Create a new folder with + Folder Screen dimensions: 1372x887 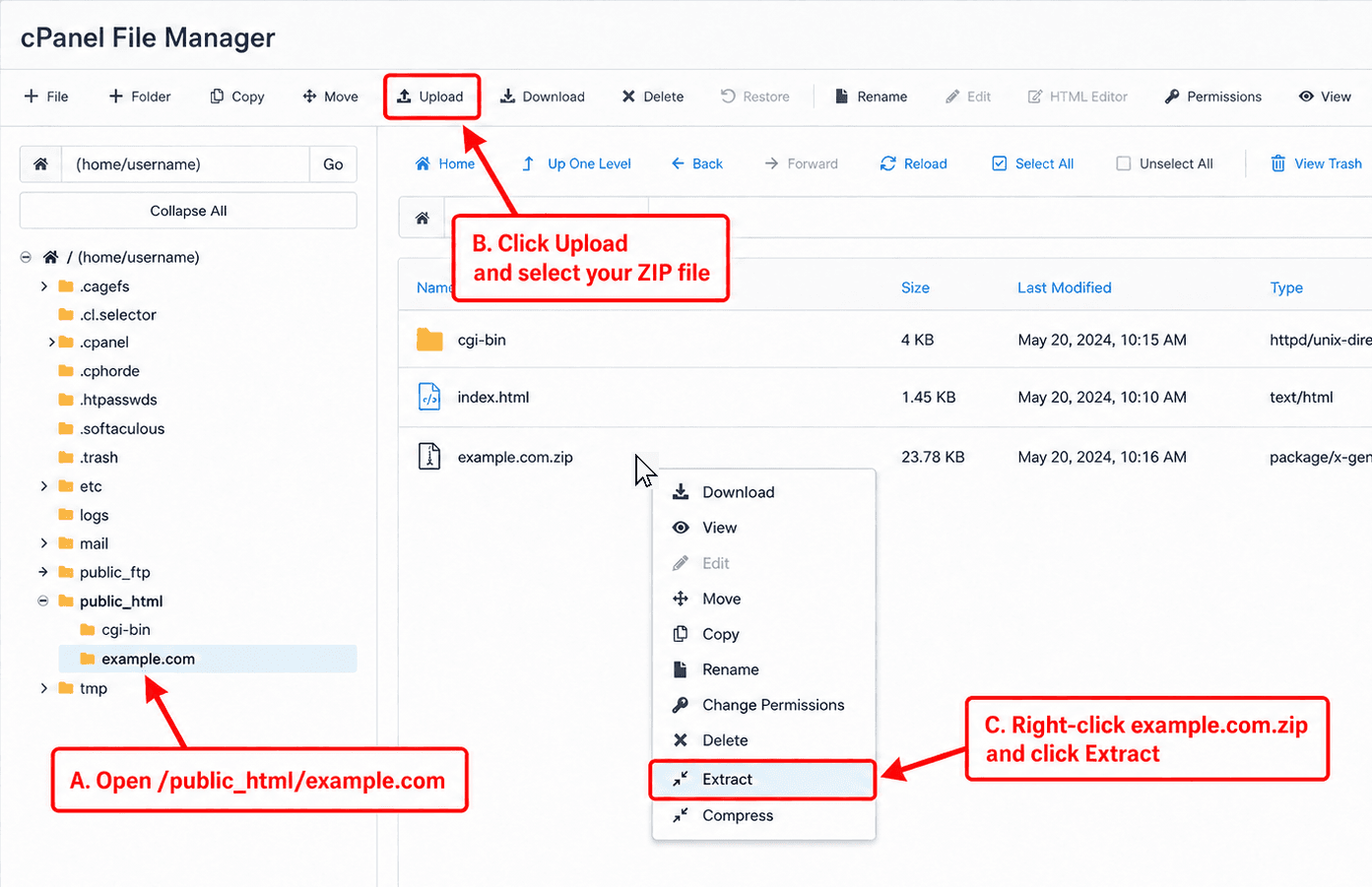pos(140,96)
